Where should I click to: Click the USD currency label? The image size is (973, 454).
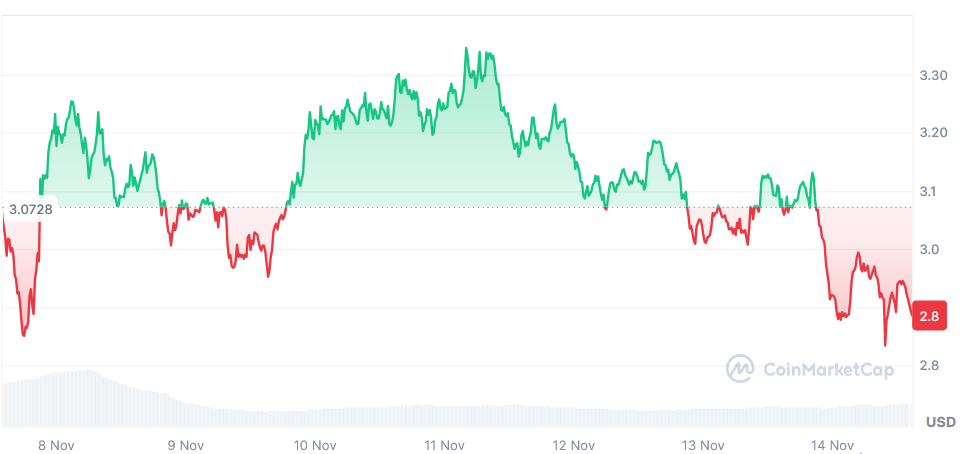[x=940, y=422]
